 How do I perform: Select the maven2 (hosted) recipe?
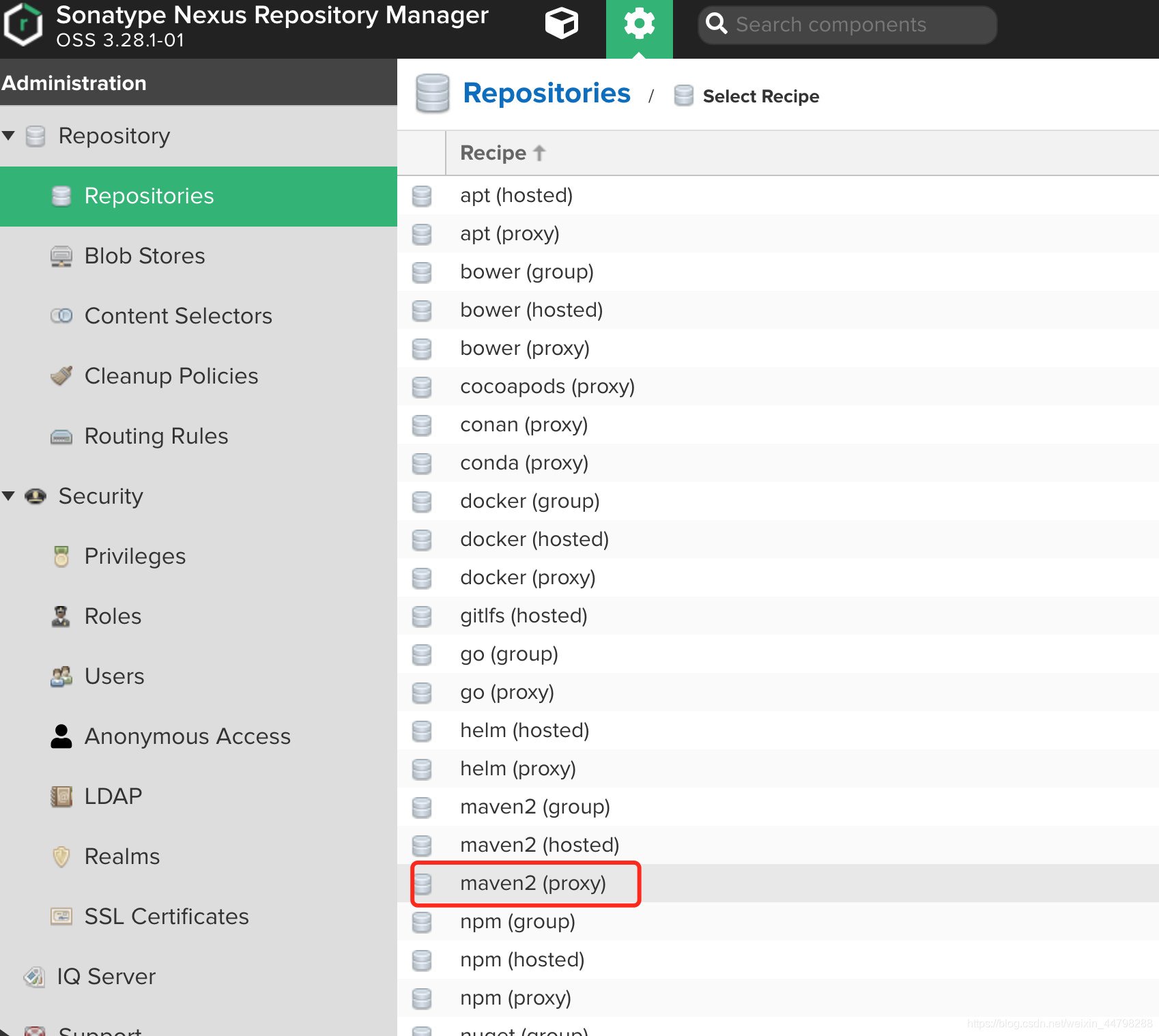[778, 845]
